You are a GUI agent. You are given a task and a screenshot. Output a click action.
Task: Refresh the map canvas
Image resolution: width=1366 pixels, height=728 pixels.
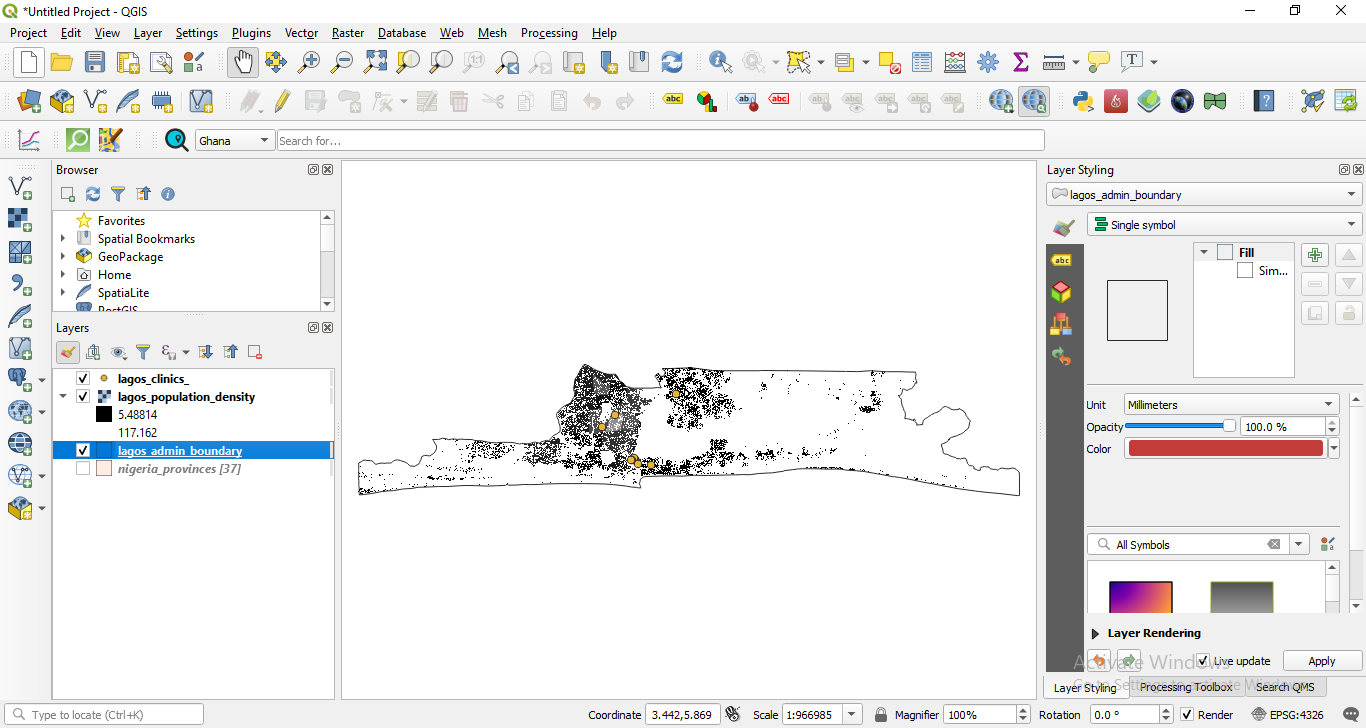pyautogui.click(x=672, y=62)
